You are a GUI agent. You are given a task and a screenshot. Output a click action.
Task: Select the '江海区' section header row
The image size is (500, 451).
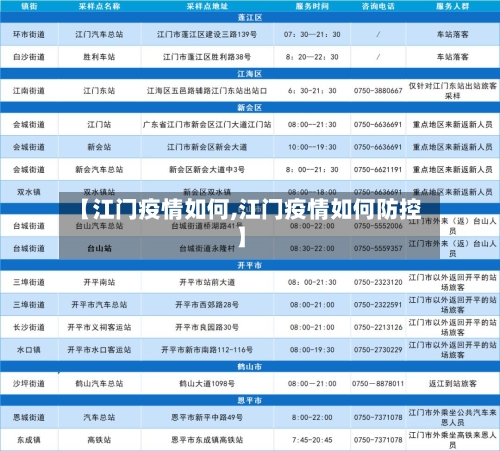coord(250,74)
